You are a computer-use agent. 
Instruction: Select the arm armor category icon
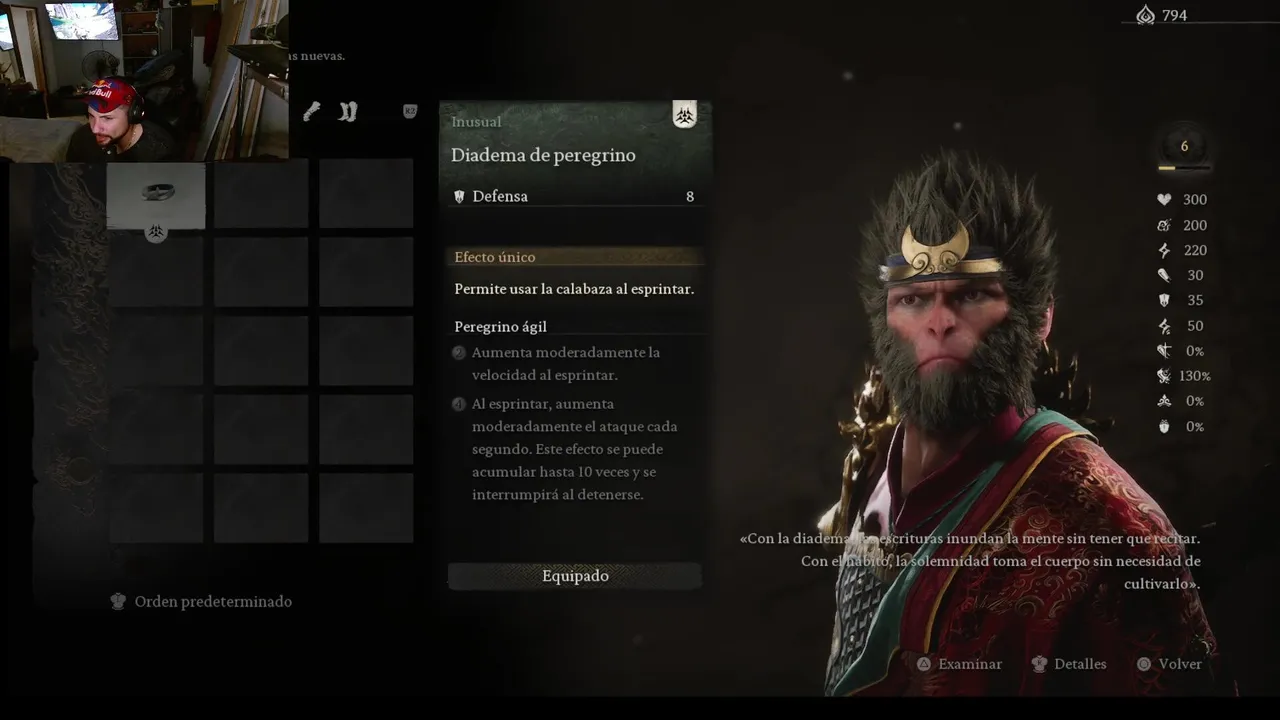tap(312, 112)
